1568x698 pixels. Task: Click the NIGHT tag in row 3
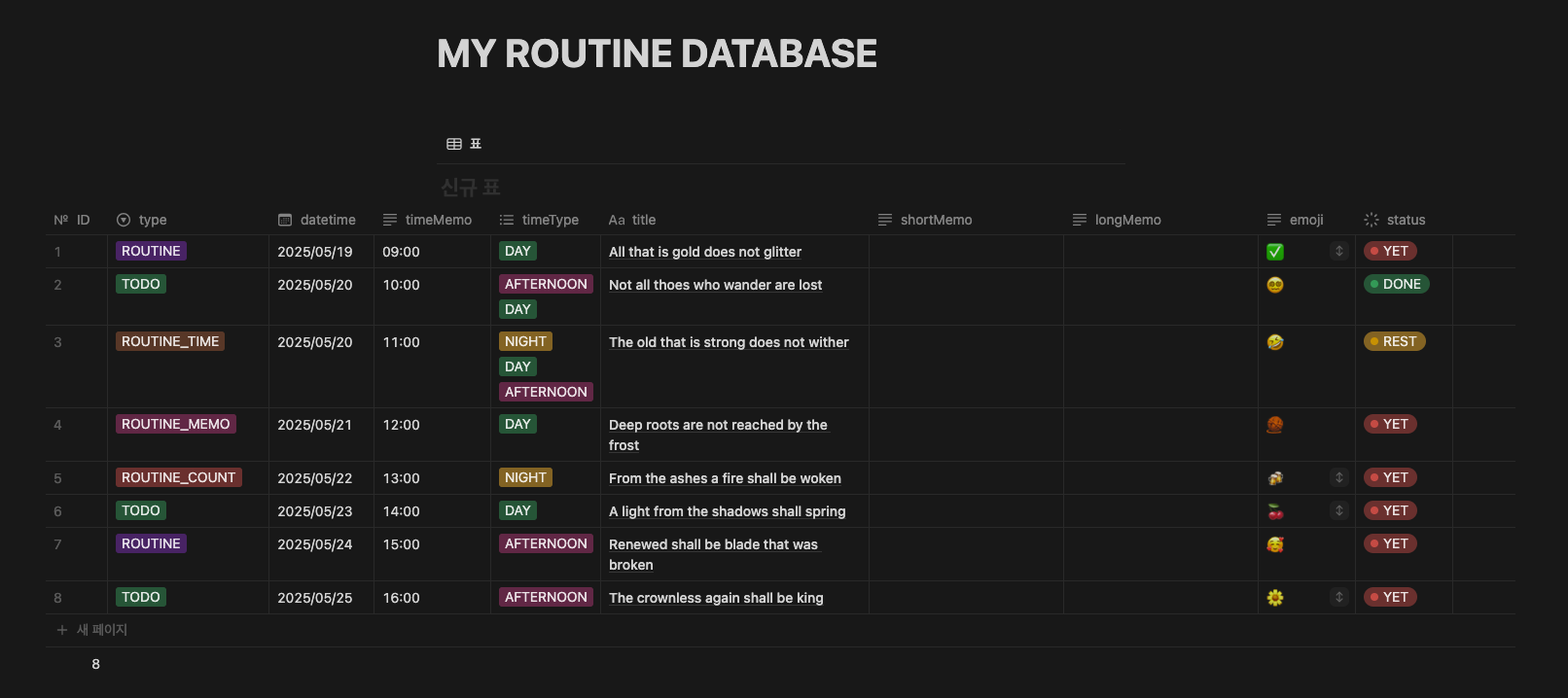click(525, 341)
